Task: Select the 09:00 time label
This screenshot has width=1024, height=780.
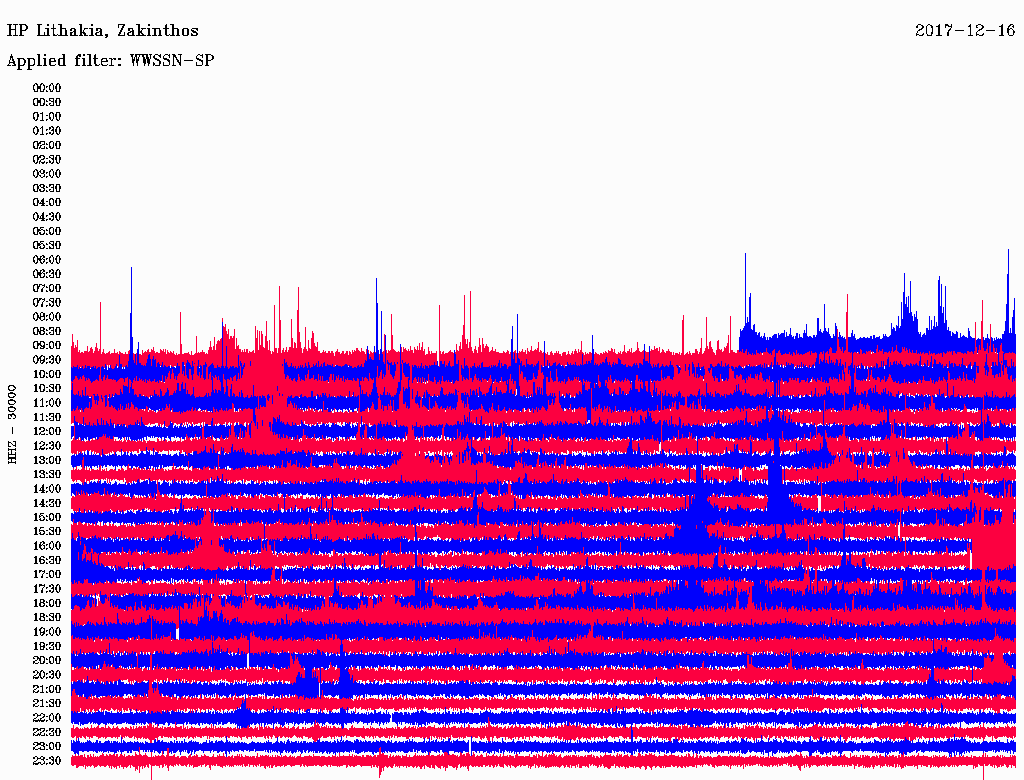Action: (47, 346)
